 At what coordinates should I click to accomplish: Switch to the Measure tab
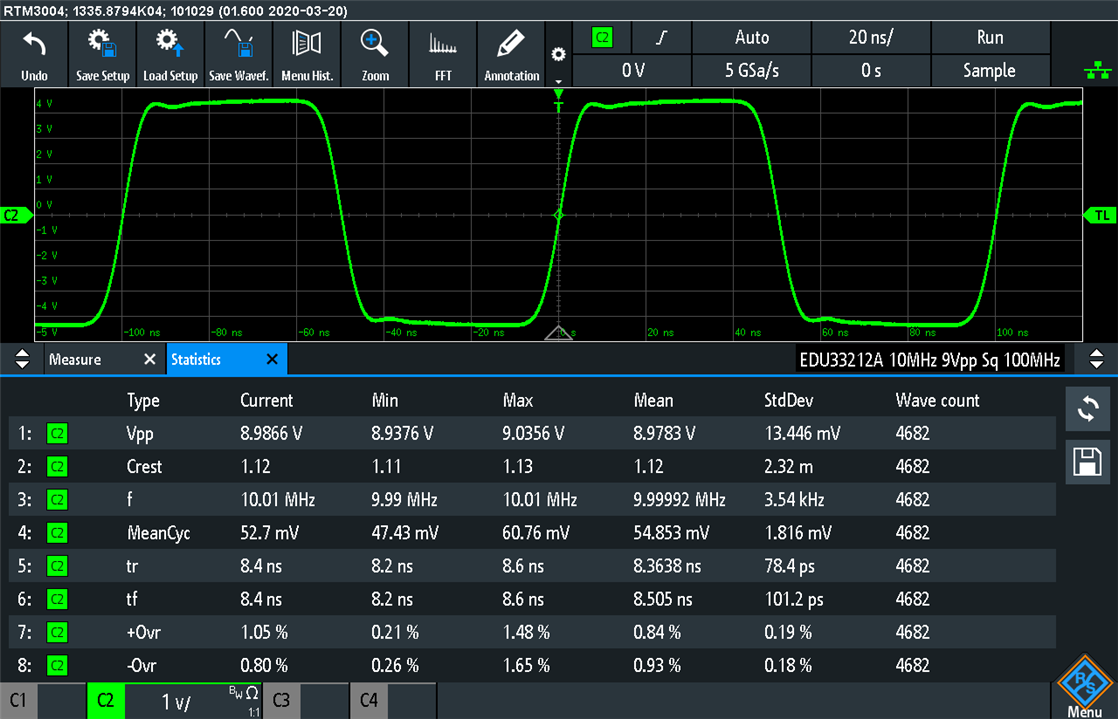coord(75,360)
